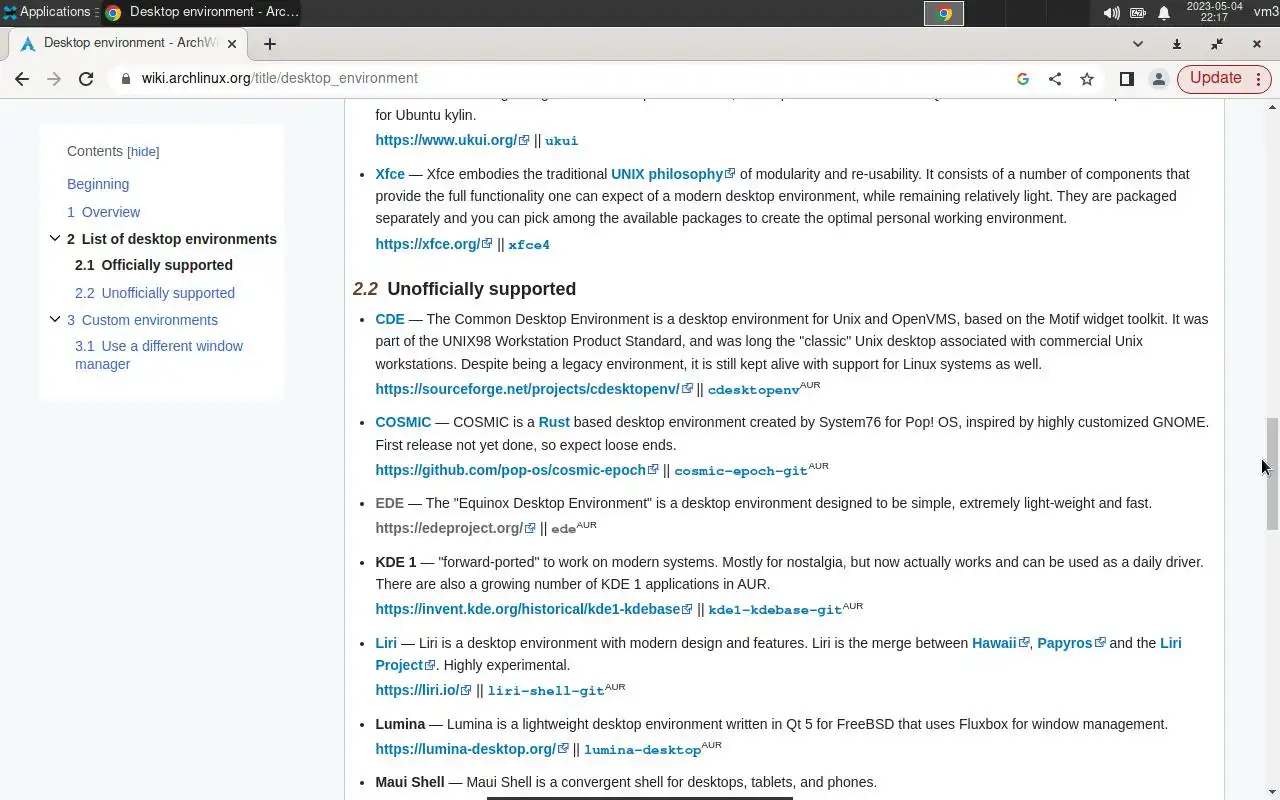Image resolution: width=1280 pixels, height=800 pixels.
Task: Collapse Custom environments chevron in contents
Action: 55,319
